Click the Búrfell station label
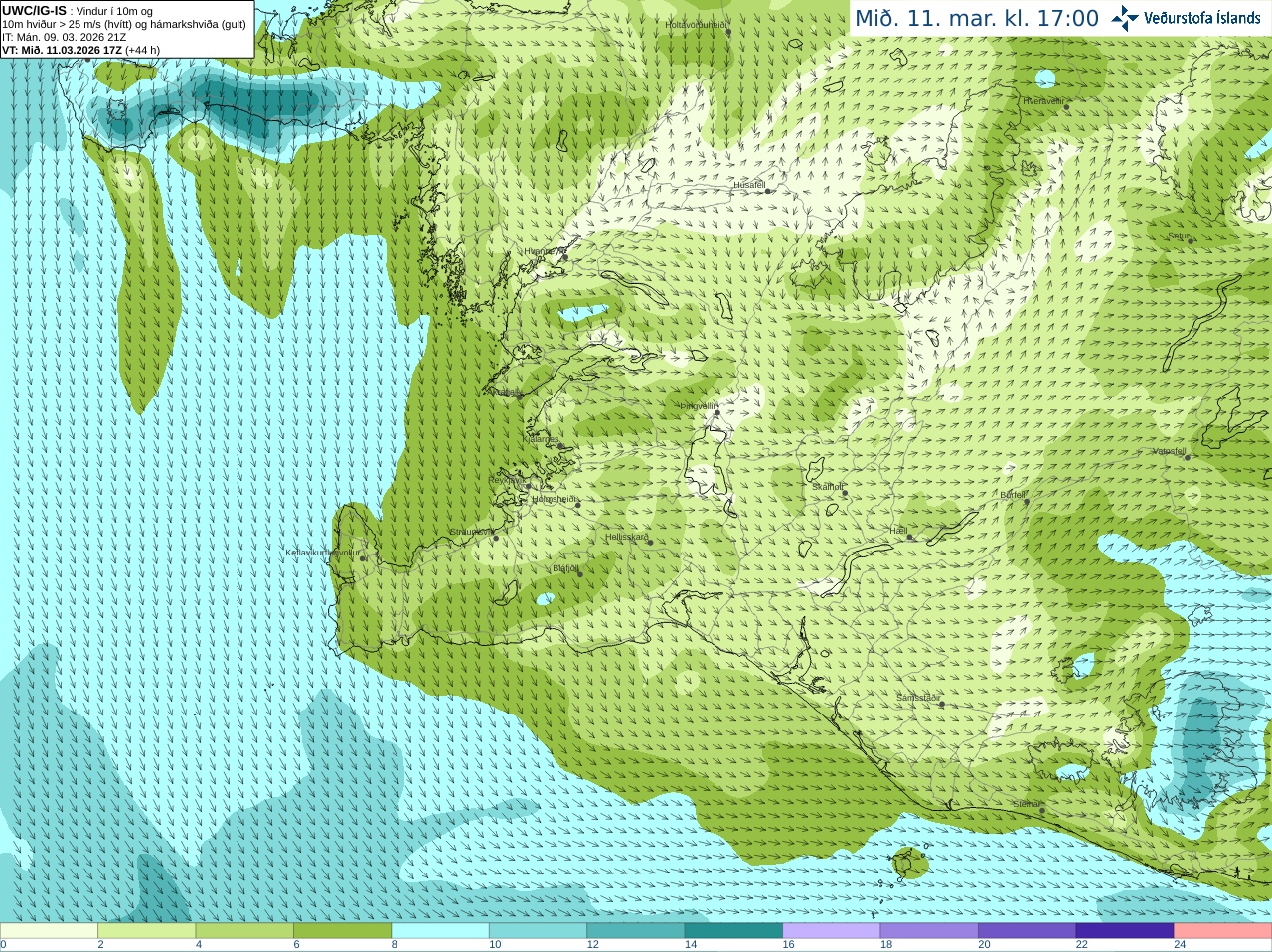The height and width of the screenshot is (952, 1272). pyautogui.click(x=1013, y=495)
